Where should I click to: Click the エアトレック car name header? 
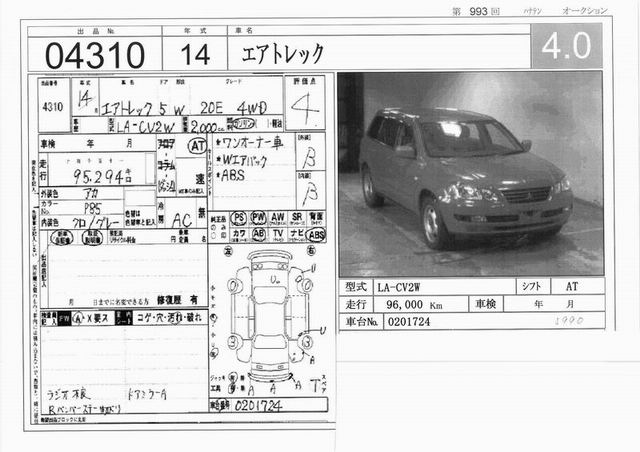point(285,53)
